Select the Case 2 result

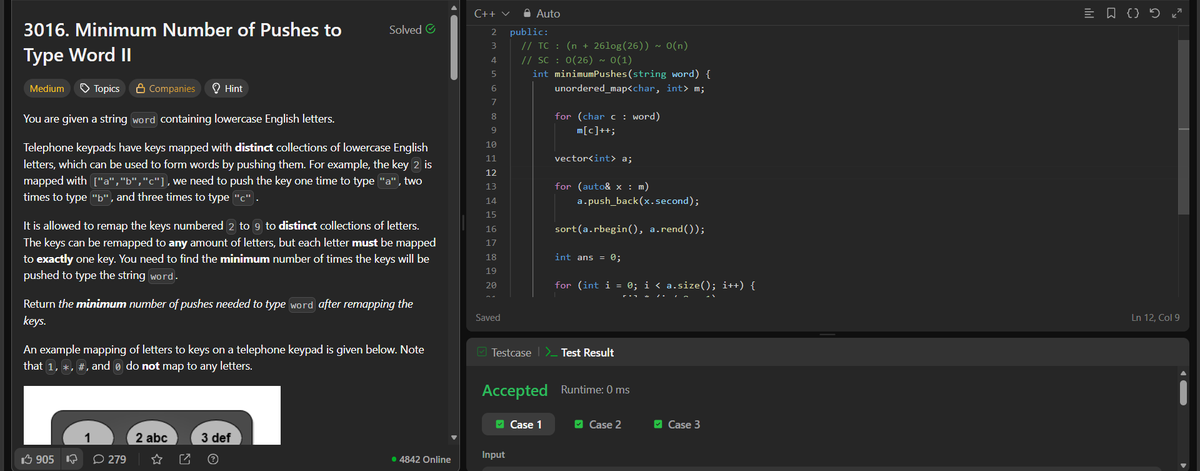pyautogui.click(x=598, y=425)
